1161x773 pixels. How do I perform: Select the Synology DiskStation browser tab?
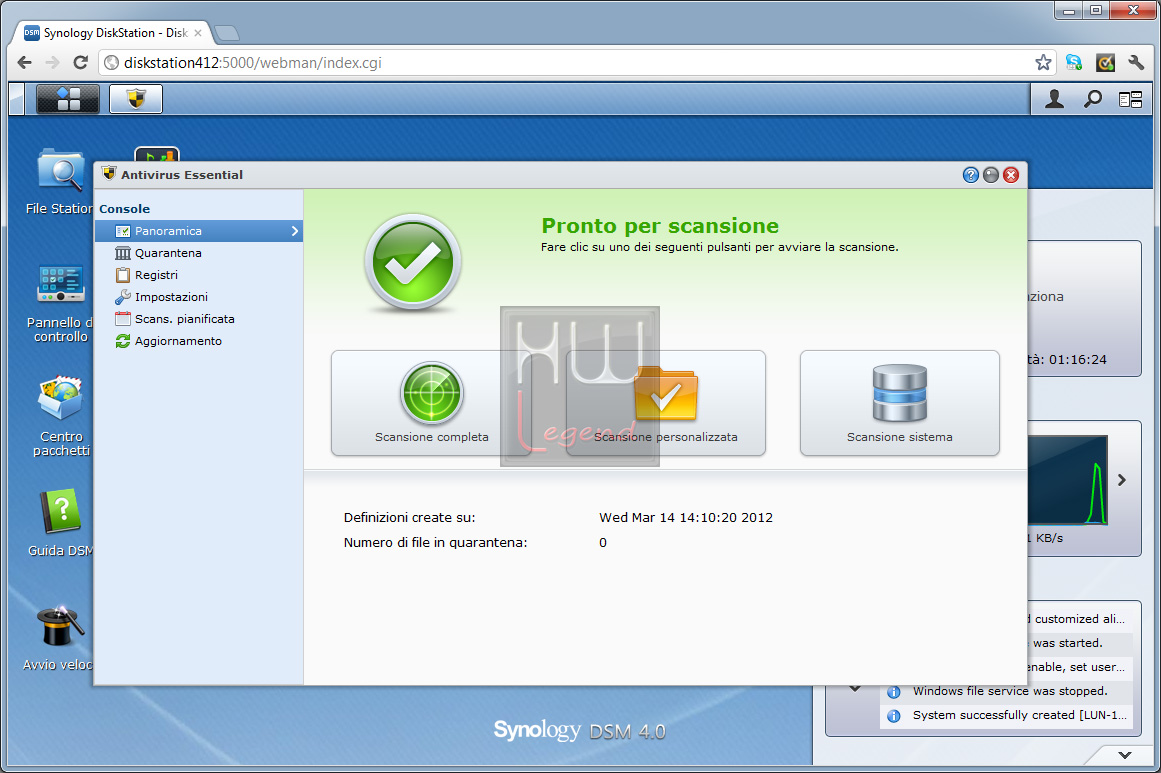(113, 33)
